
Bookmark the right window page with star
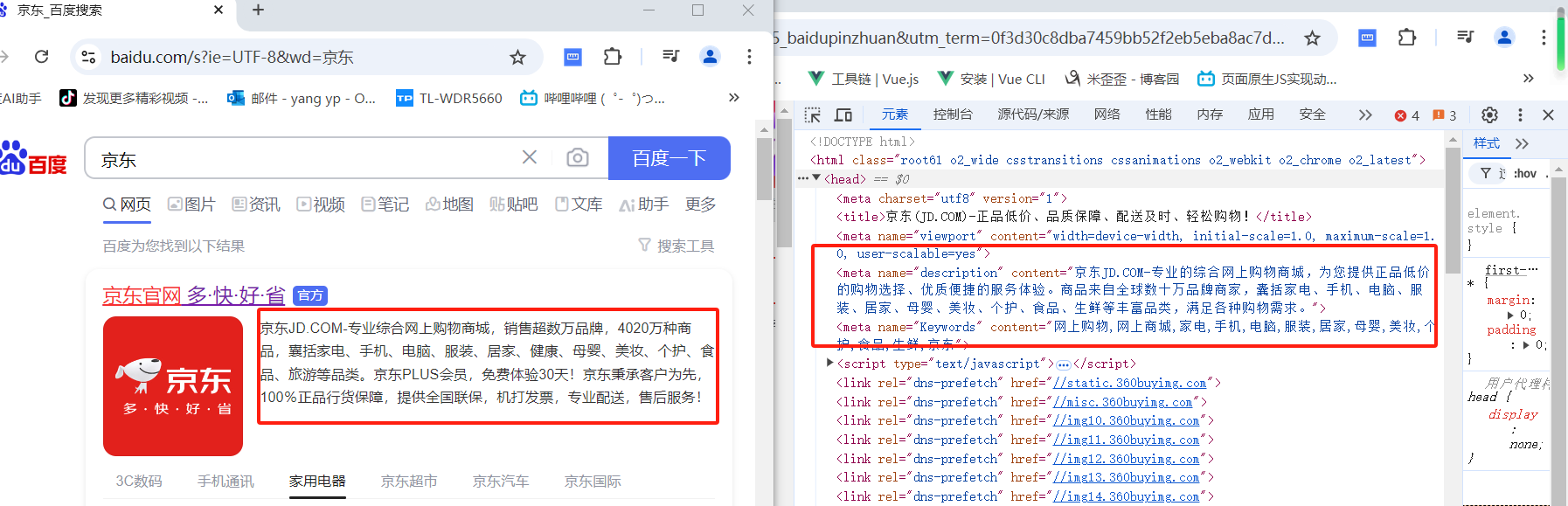(1312, 38)
